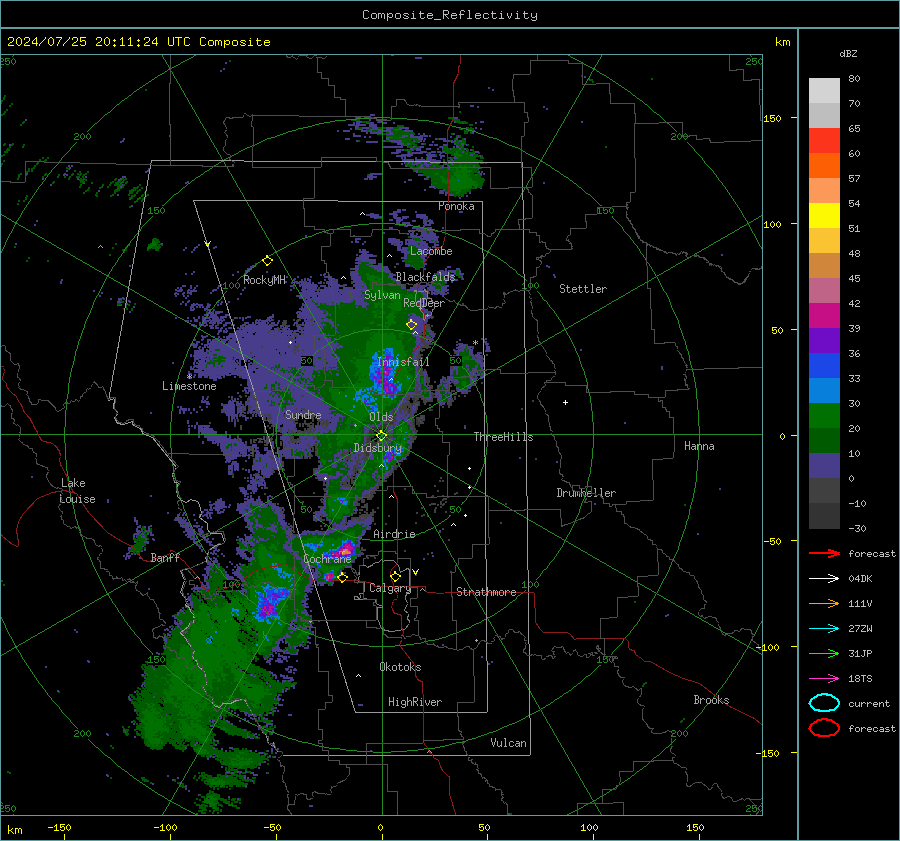Click the Banff town label
This screenshot has width=900, height=841.
point(165,557)
